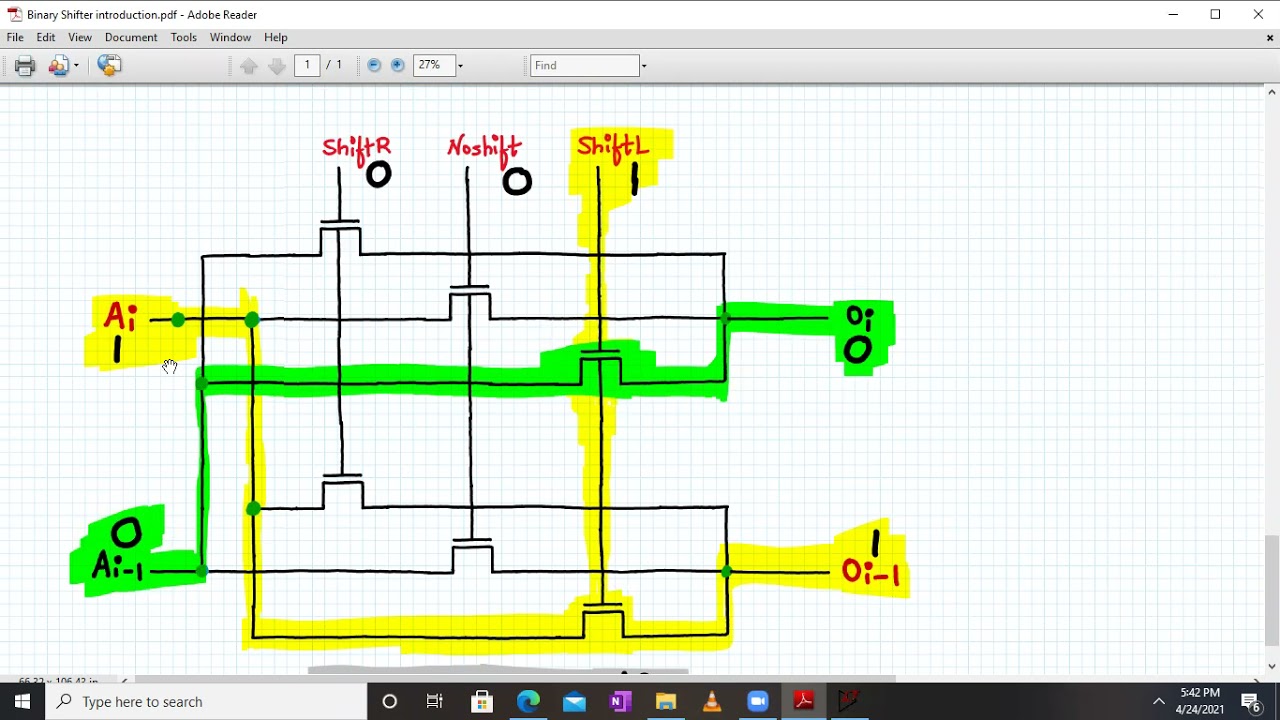Viewport: 1280px width, 720px height.
Task: Open the Collaborate icon's dropdown arrow
Action: (x=76, y=66)
